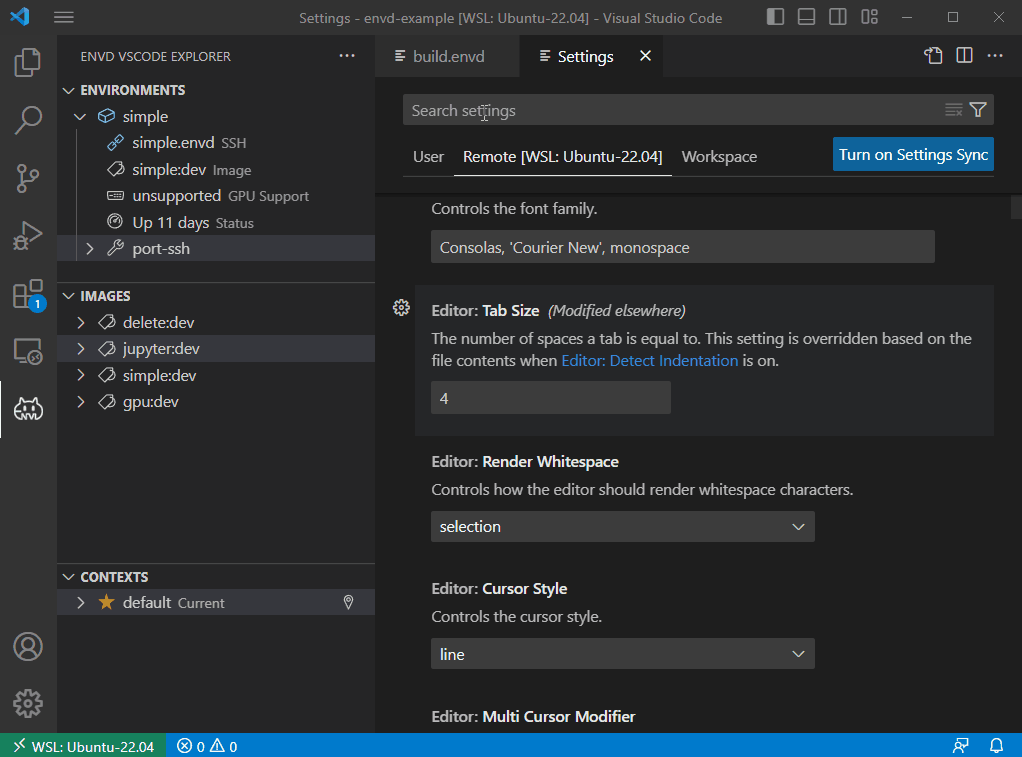Collapse the CONTEXTS section
1022x757 pixels.
[x=68, y=577]
